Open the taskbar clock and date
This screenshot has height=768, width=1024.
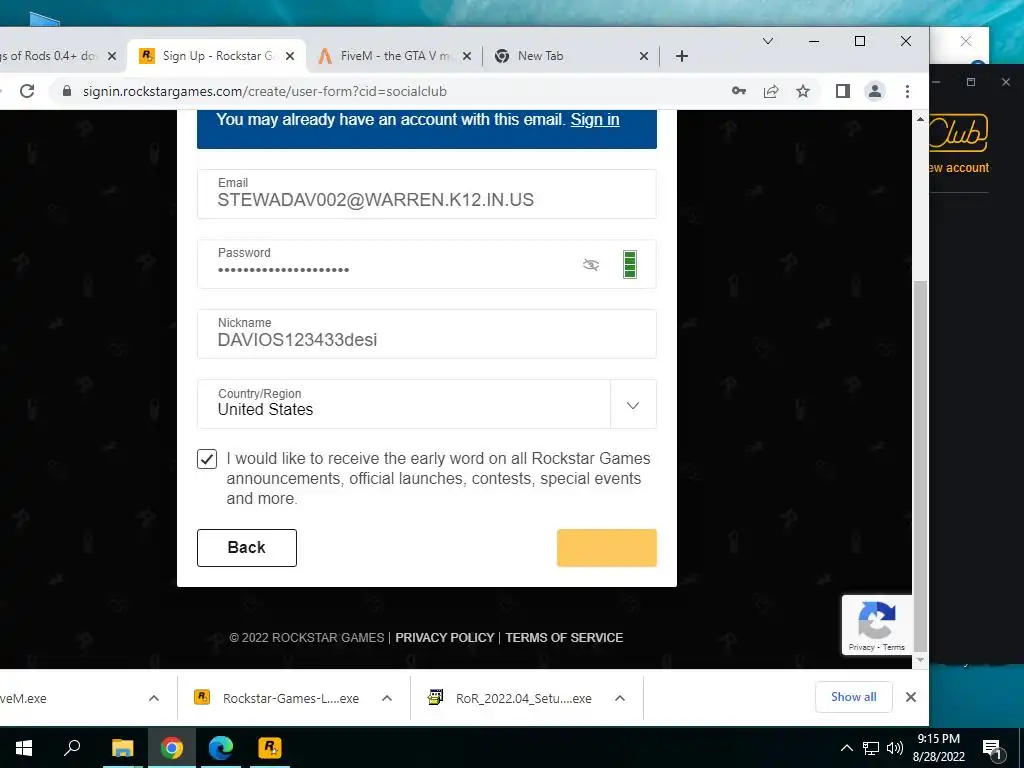(938, 748)
